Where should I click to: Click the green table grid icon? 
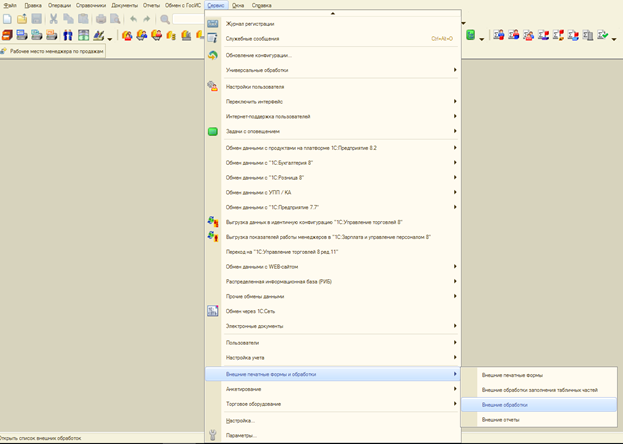pyautogui.click(x=83, y=35)
